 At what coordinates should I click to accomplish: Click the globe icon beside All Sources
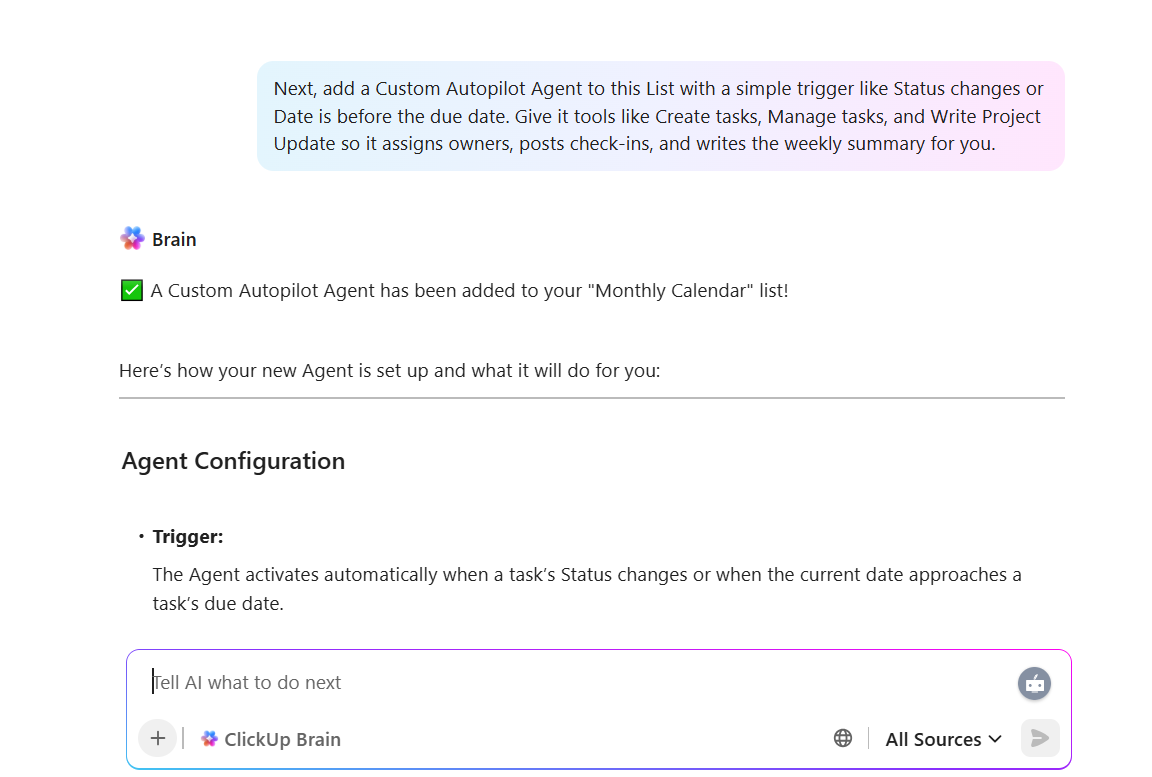tap(843, 737)
